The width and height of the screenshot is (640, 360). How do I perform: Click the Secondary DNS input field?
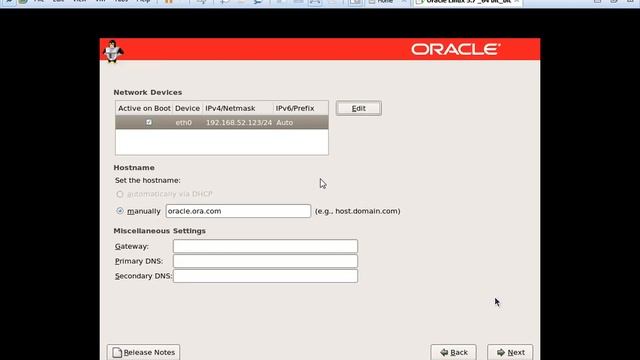tap(265, 276)
